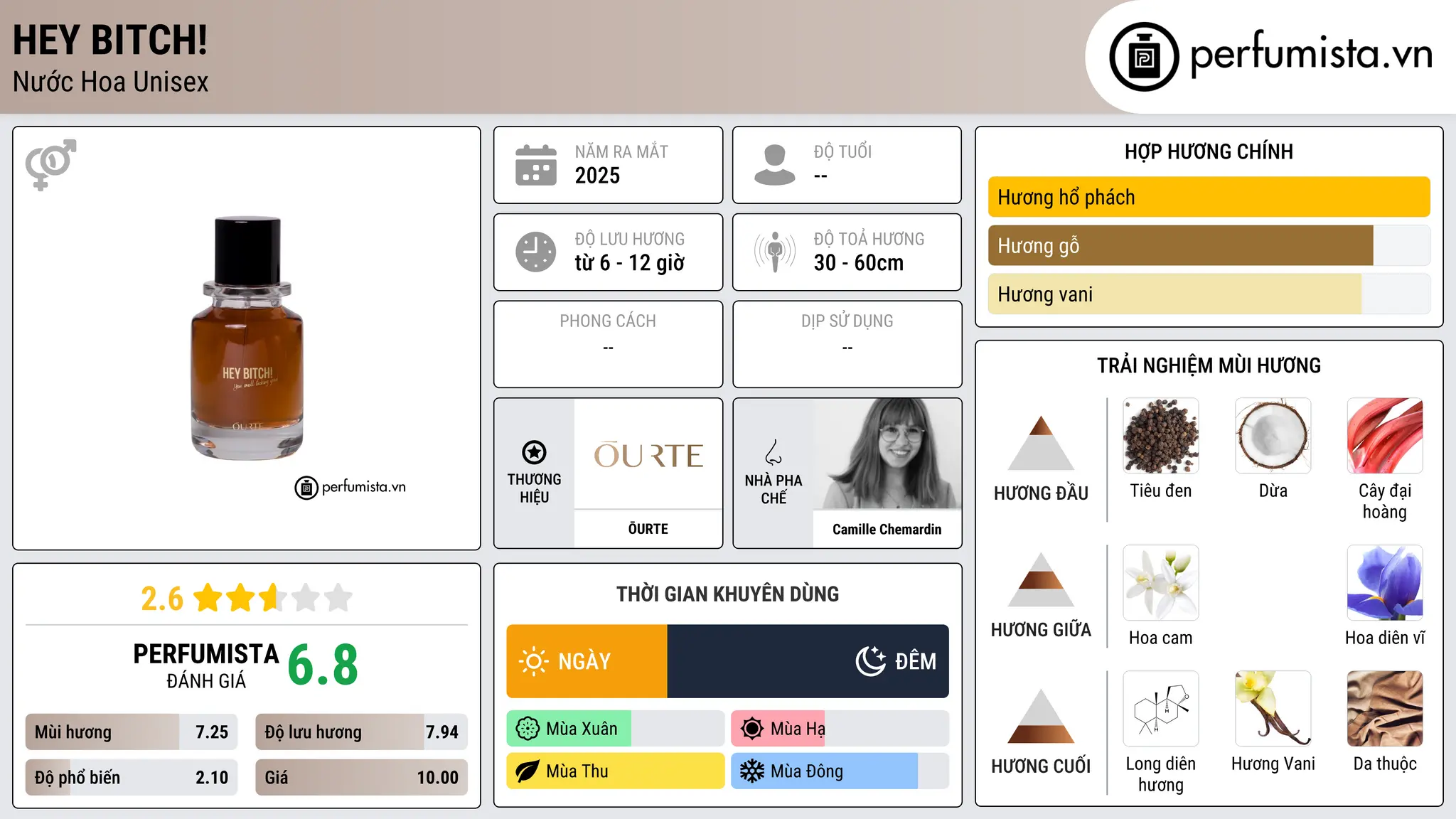This screenshot has width=1456, height=819.
Task: Open the Cây đại hoàng rhubarb thumbnail
Action: [1385, 436]
